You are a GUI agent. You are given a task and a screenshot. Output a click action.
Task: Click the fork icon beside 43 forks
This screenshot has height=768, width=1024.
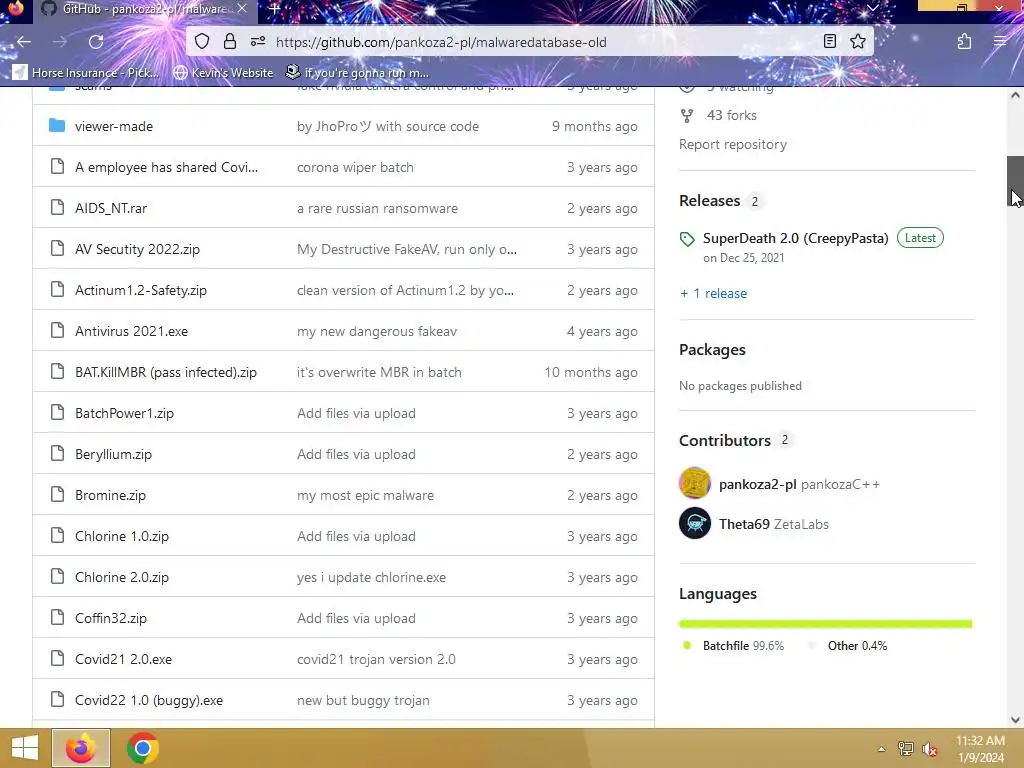point(687,116)
